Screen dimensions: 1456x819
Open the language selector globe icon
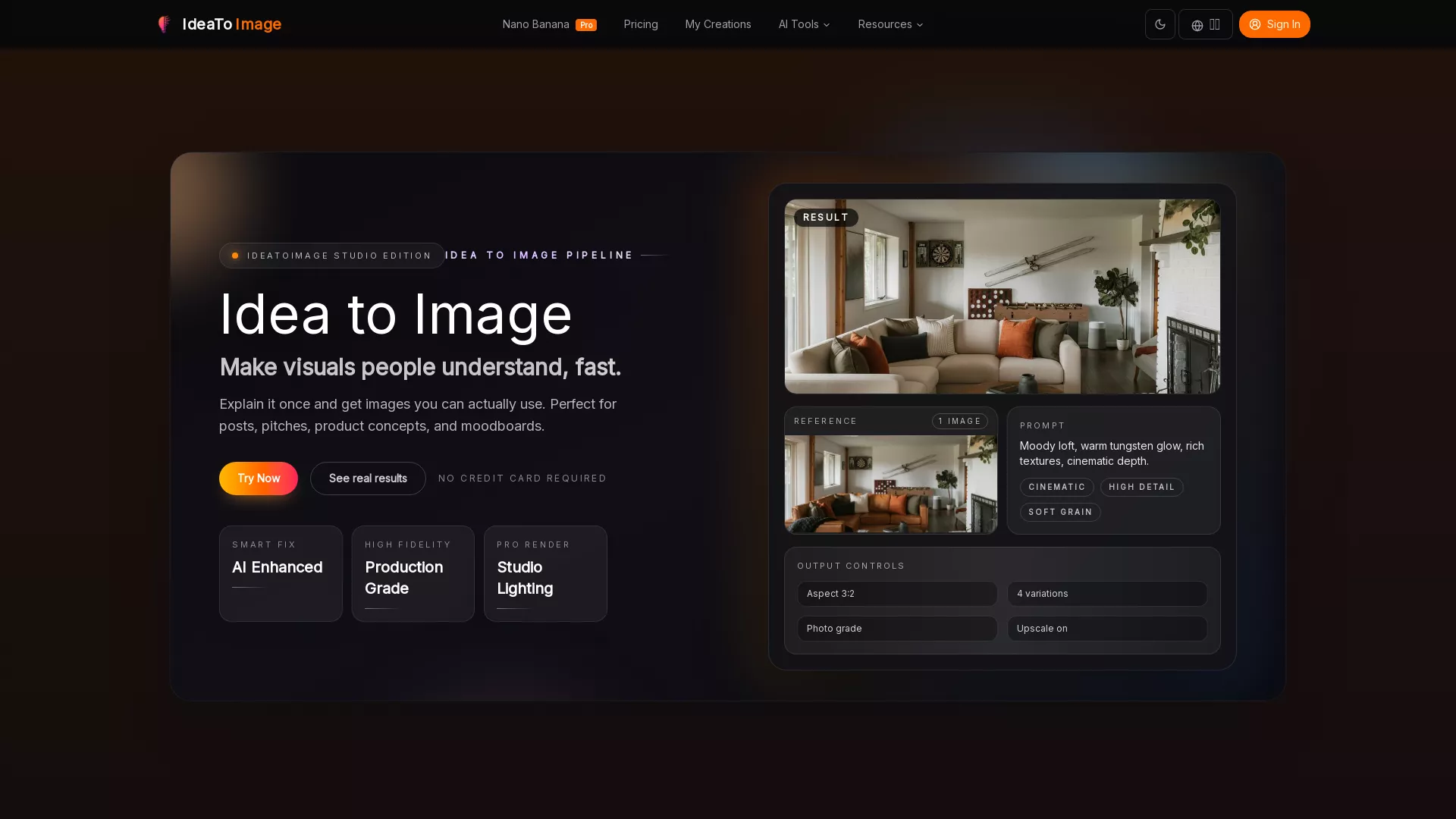click(x=1197, y=24)
